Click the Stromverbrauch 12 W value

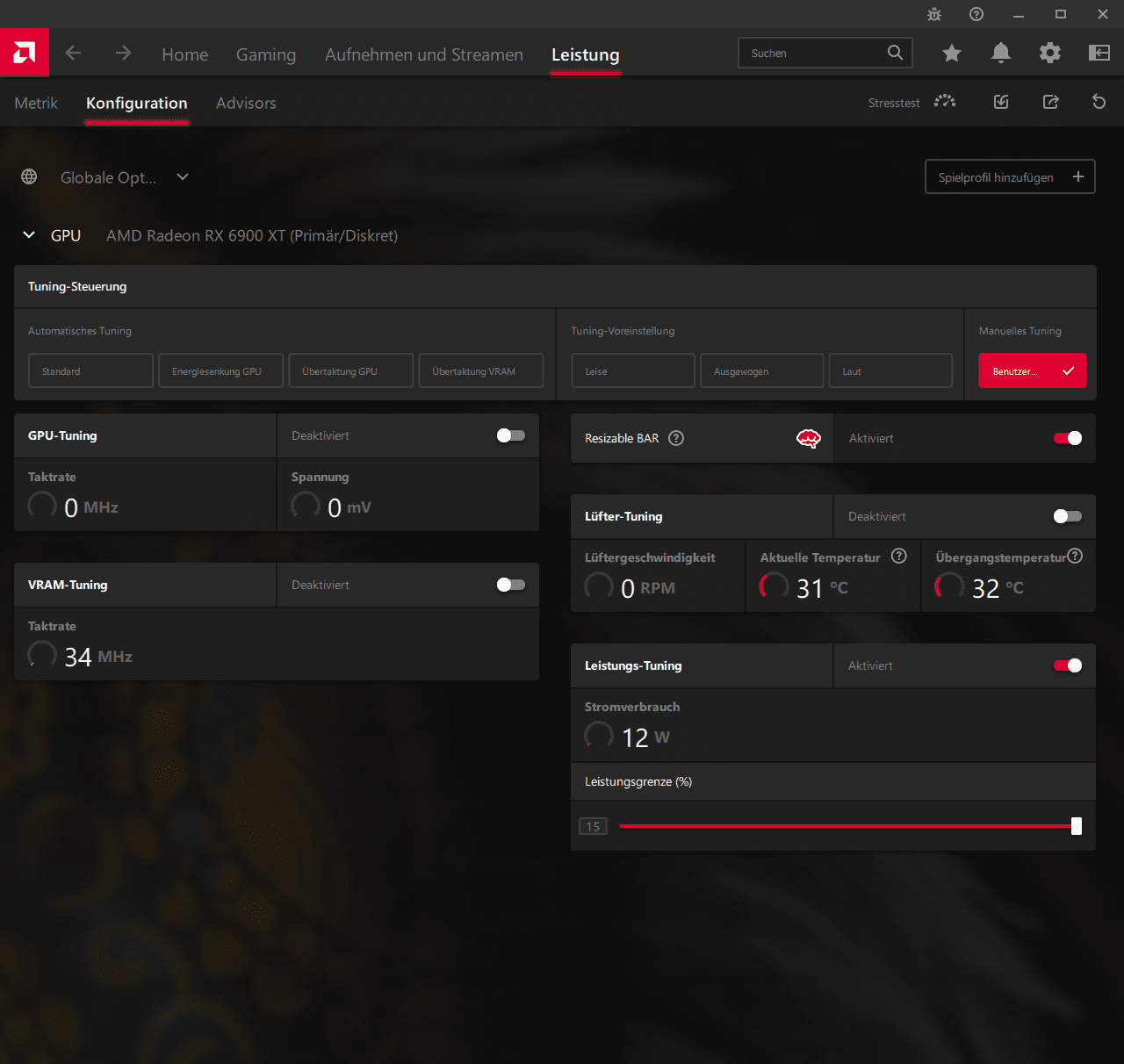click(x=645, y=737)
